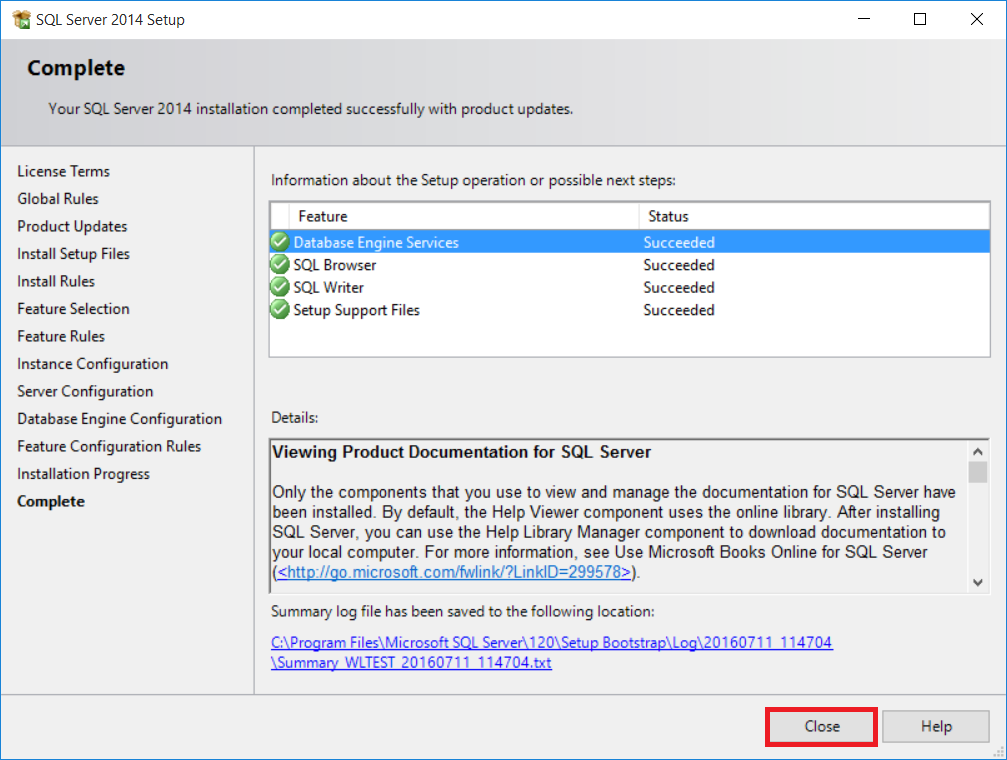Click Feature Configuration Rules step
This screenshot has height=760, width=1007.
tap(109, 446)
